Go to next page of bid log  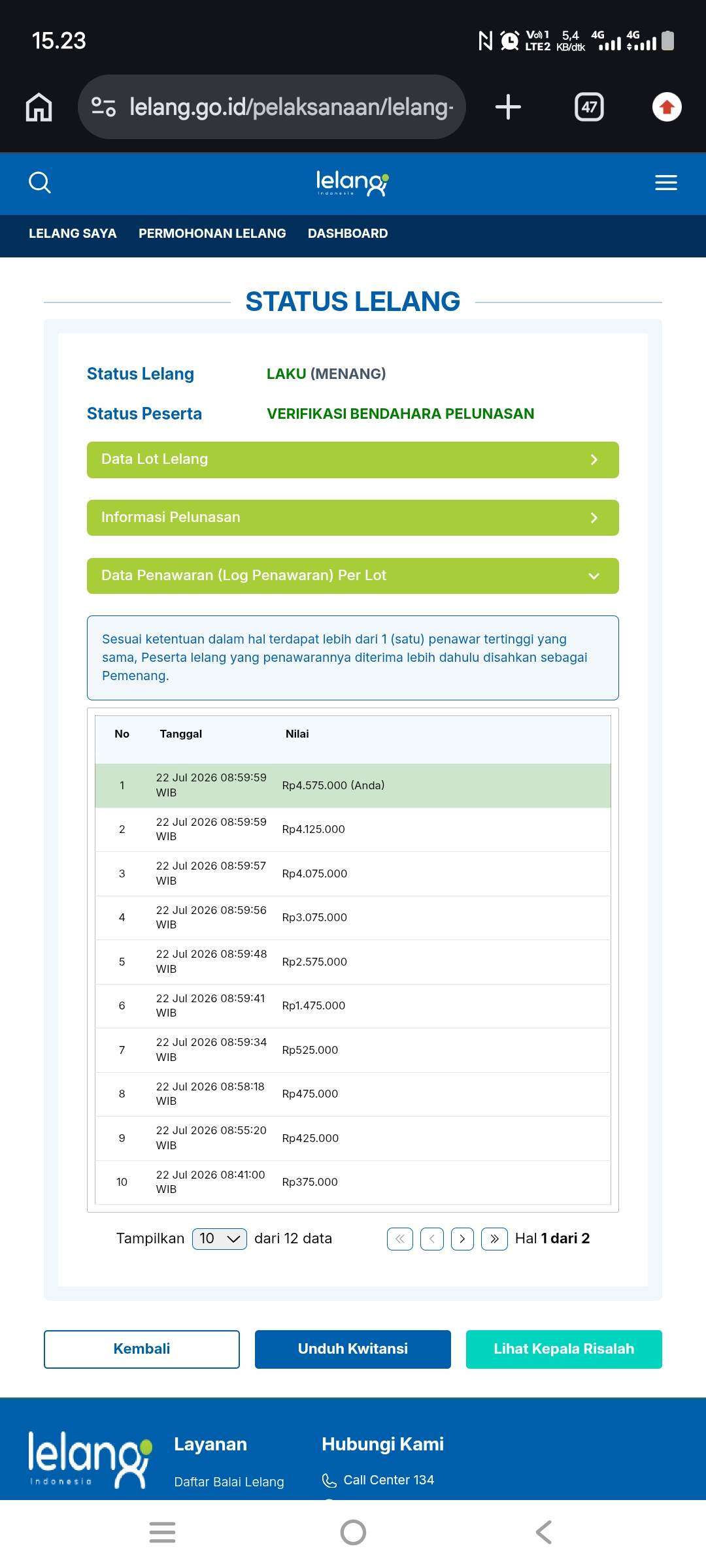tap(462, 1239)
